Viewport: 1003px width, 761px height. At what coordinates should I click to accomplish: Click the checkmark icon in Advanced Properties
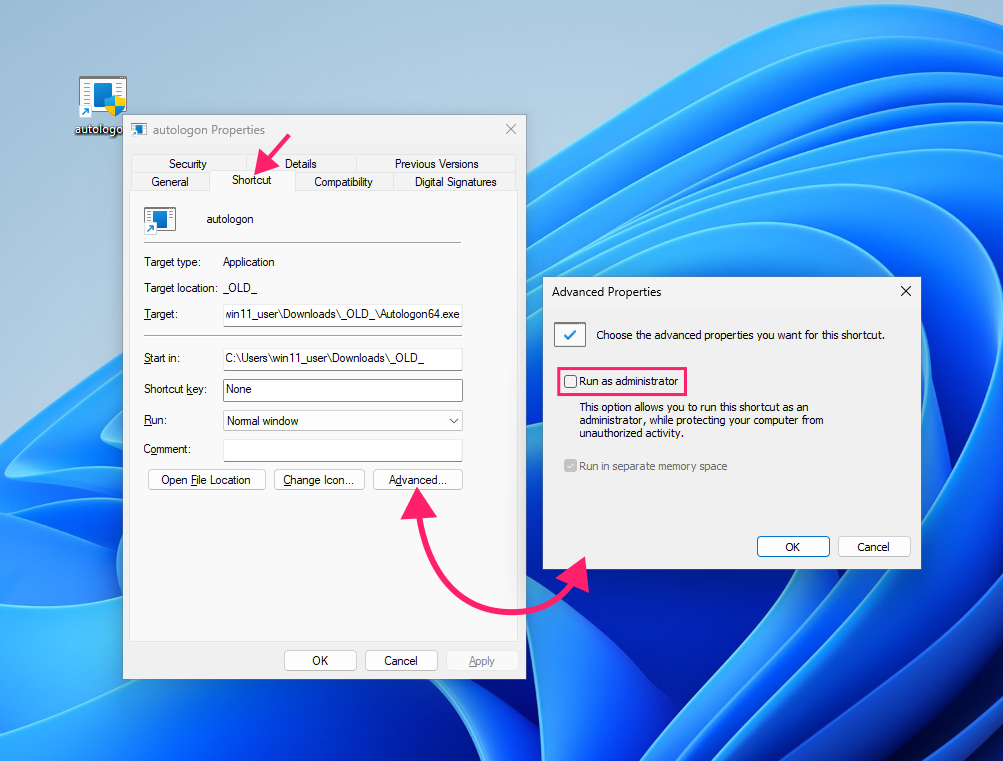570,334
